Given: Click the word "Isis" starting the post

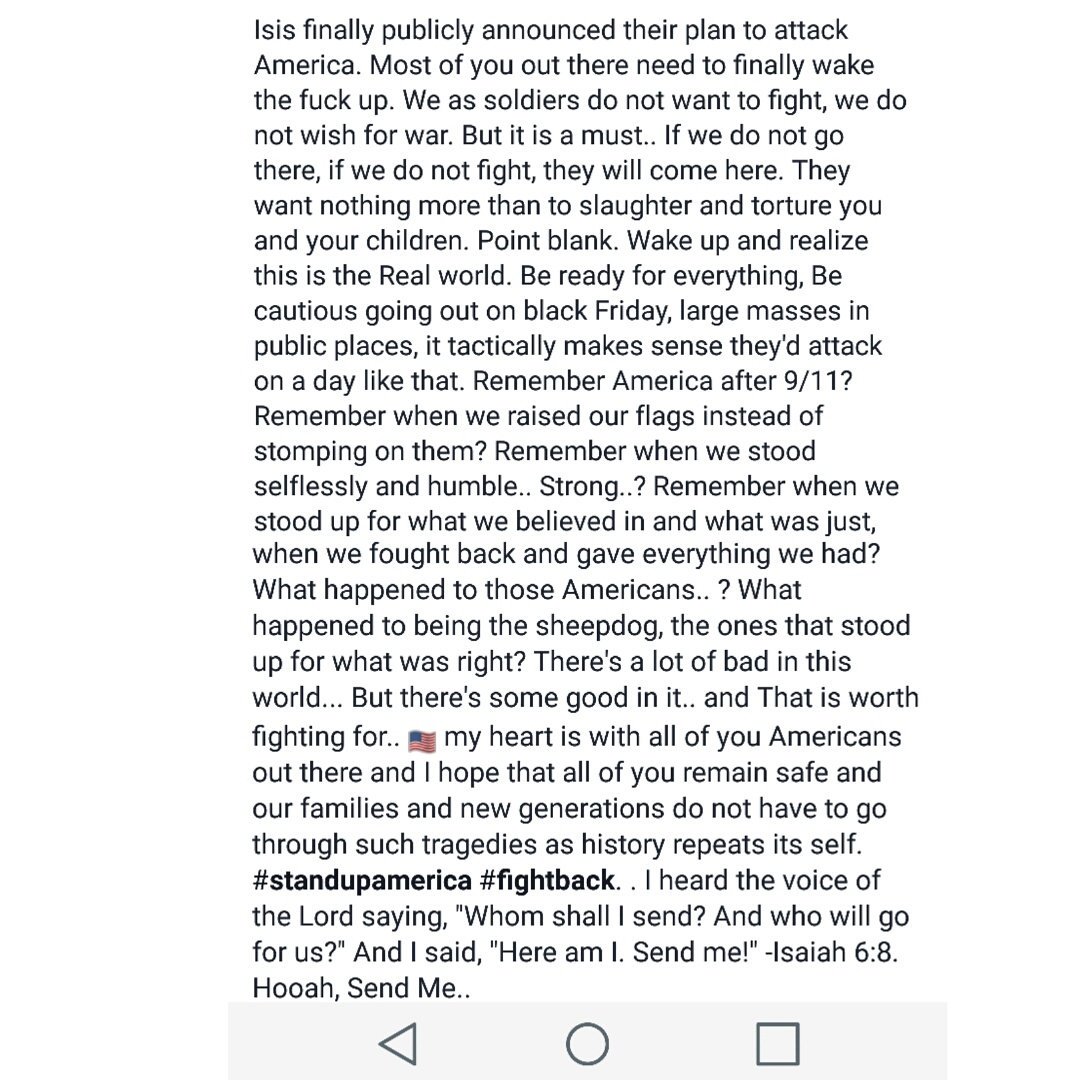Looking at the screenshot, I should click(275, 30).
